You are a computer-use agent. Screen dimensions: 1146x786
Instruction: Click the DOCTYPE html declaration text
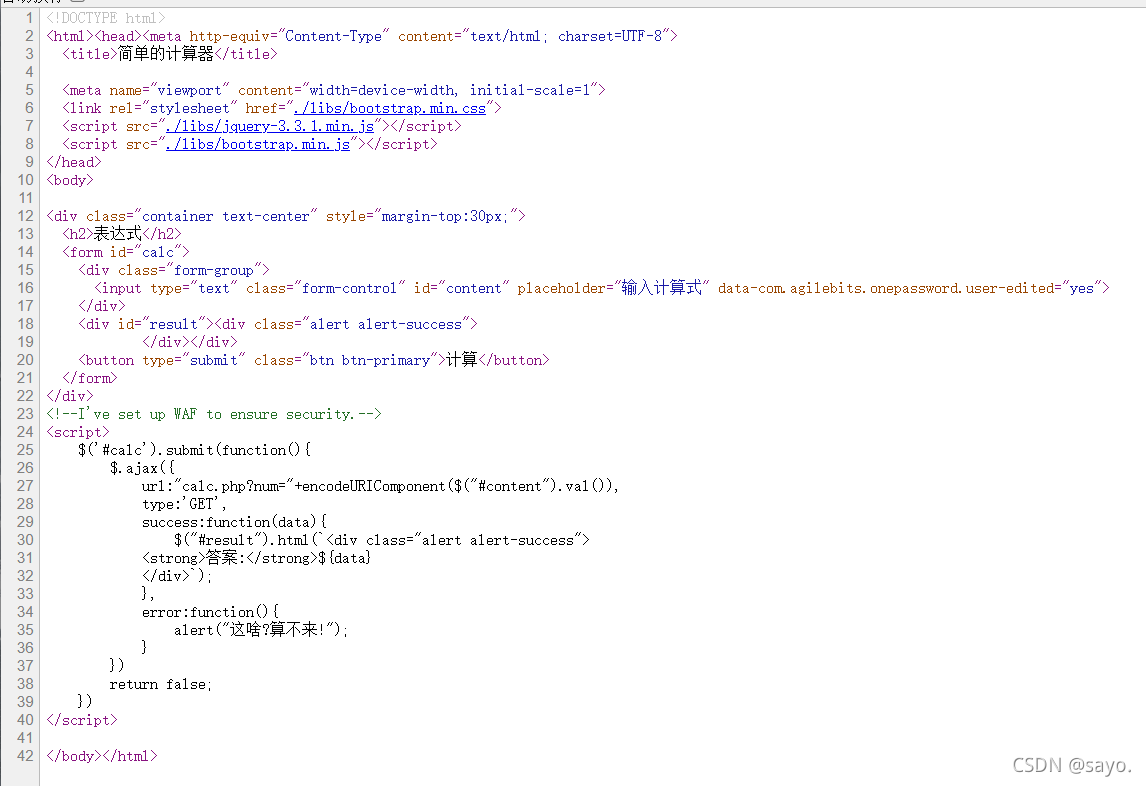(106, 18)
